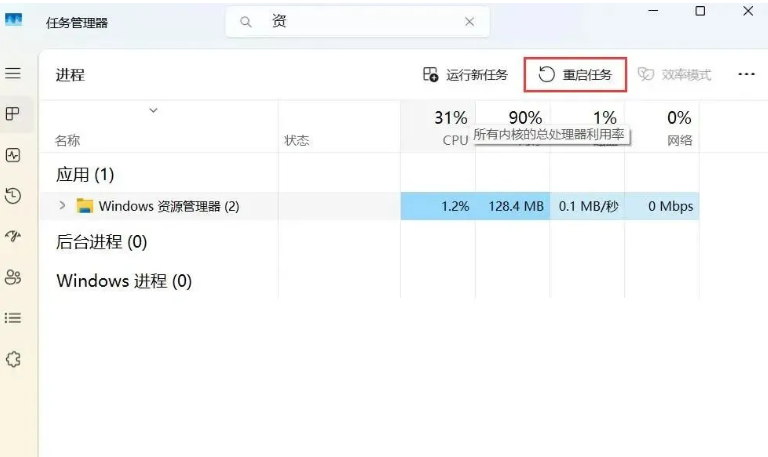Open the App history sidebar icon
This screenshot has width=768, height=457.
point(13,196)
